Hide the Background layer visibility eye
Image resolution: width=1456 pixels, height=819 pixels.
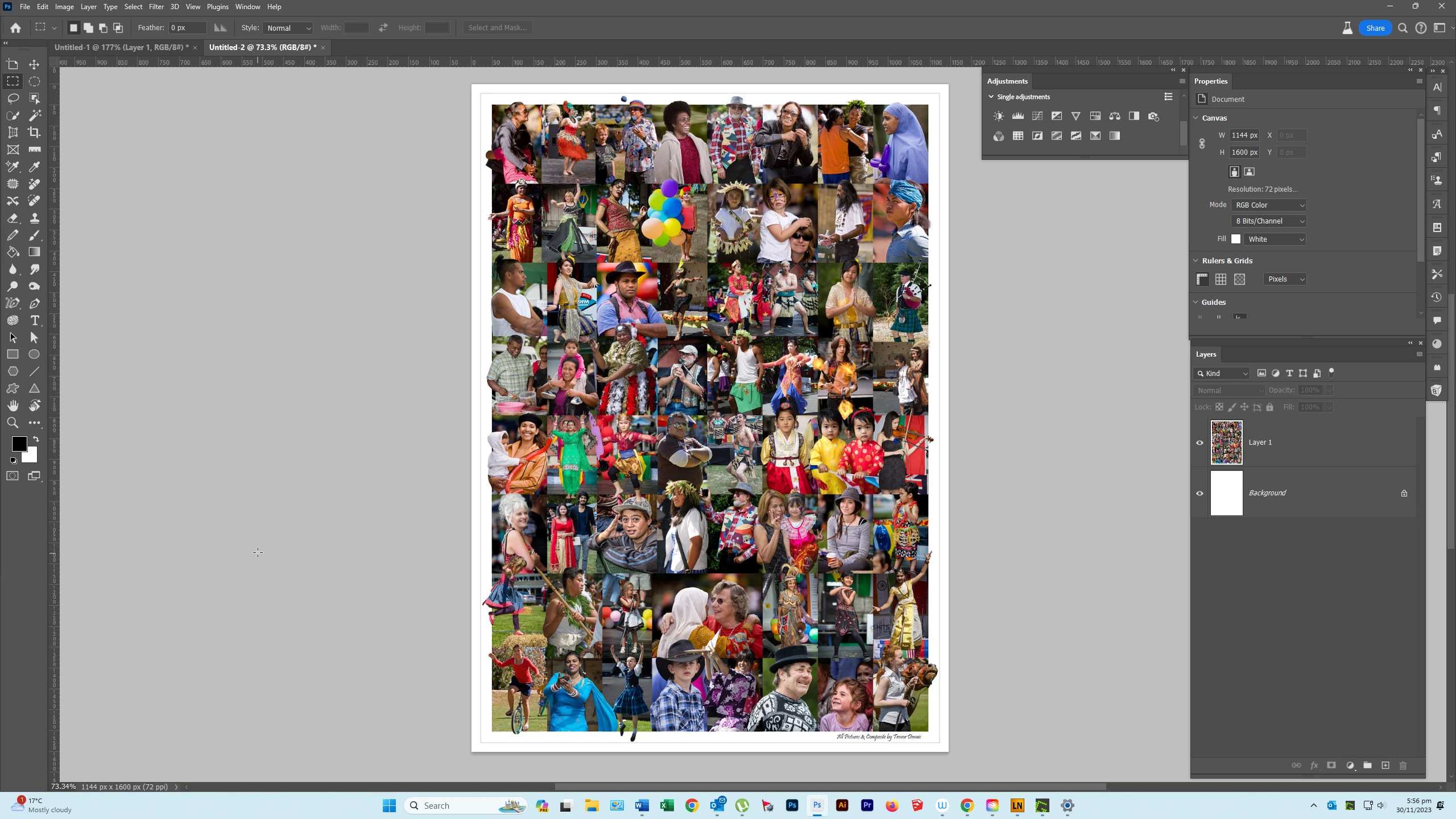coord(1199,493)
